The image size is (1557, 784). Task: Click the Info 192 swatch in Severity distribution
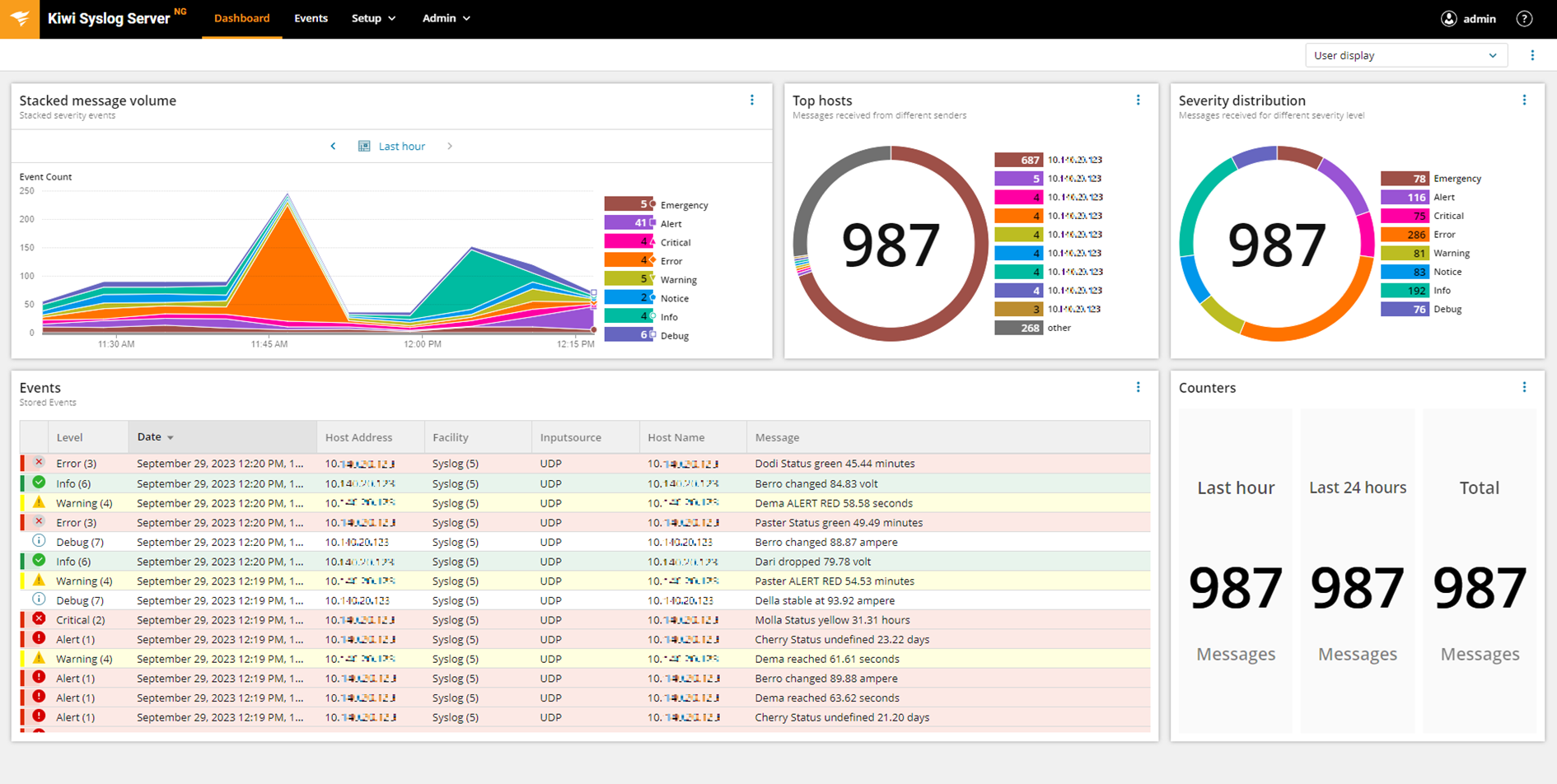tap(1405, 291)
